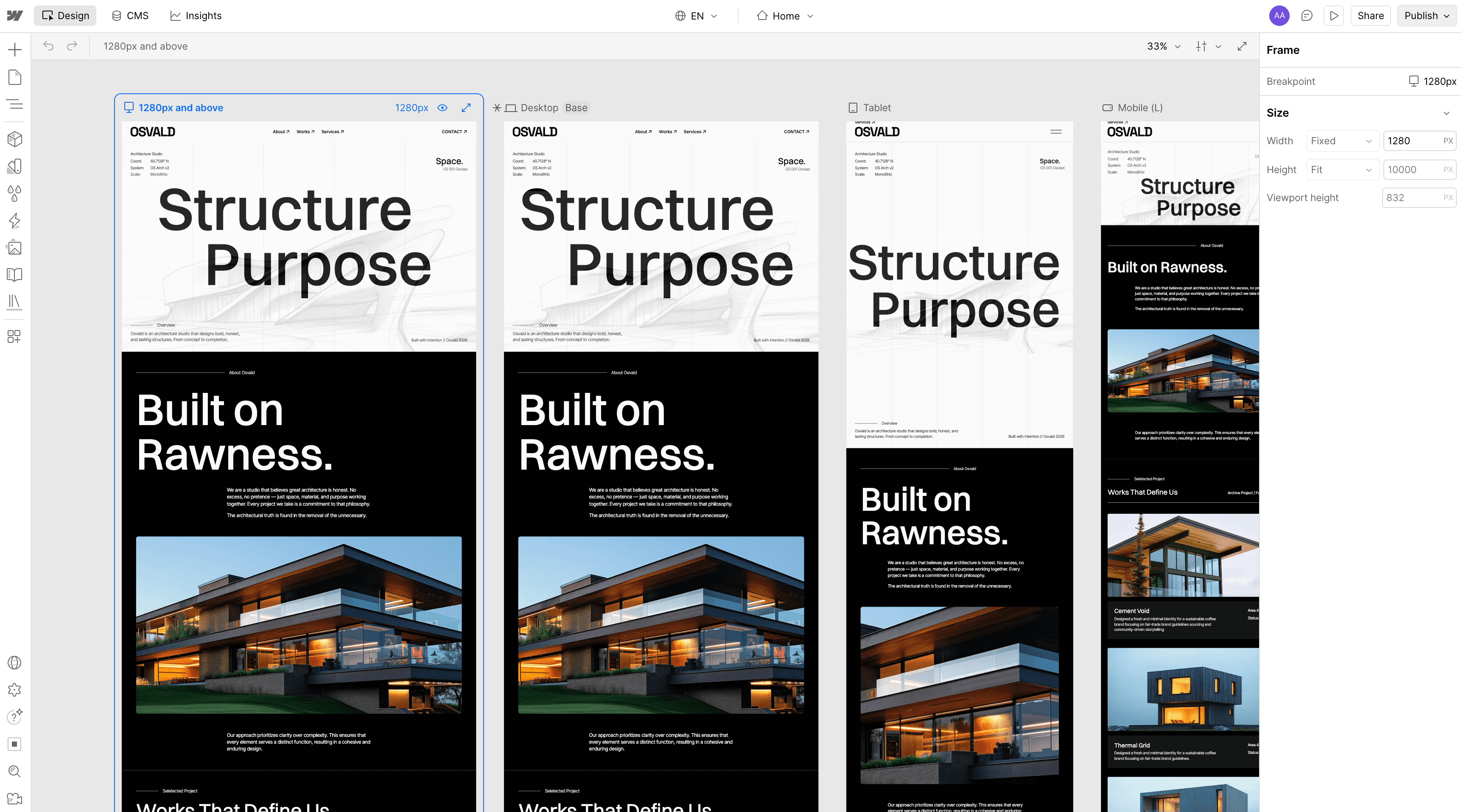This screenshot has width=1461, height=812.
Task: Open help question mark icon
Action: coord(15,717)
